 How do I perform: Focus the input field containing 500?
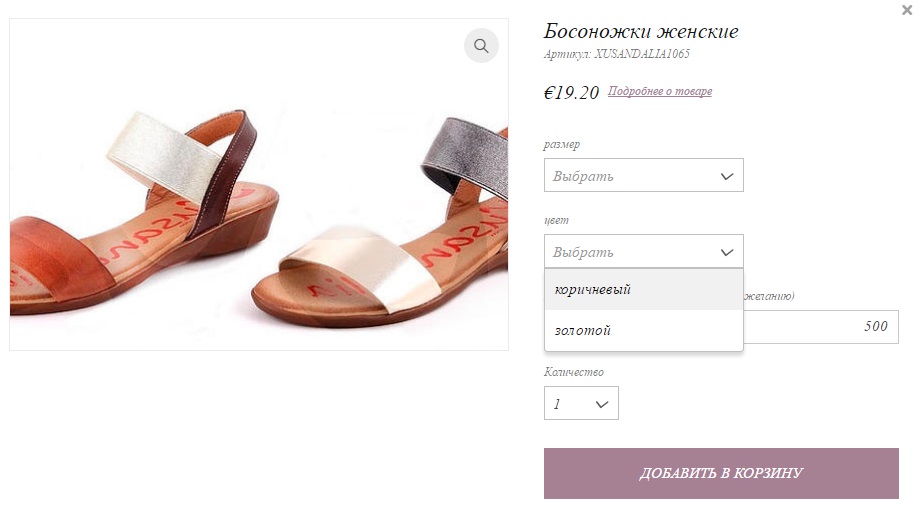(x=821, y=327)
